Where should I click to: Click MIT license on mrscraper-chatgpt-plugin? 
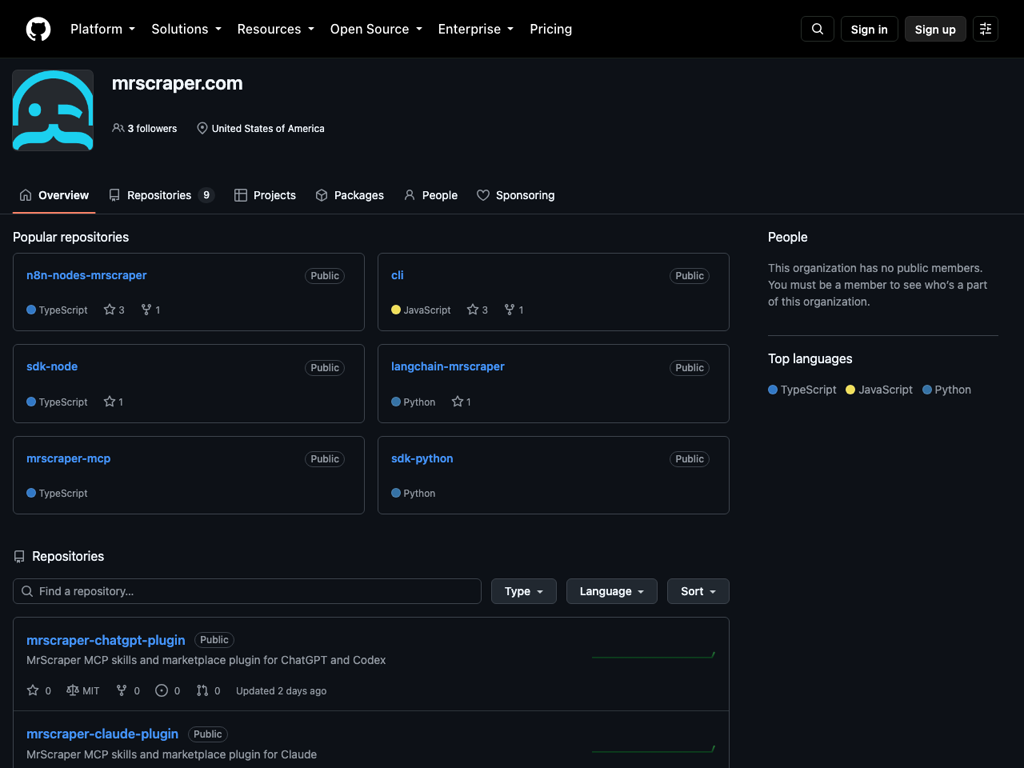83,690
